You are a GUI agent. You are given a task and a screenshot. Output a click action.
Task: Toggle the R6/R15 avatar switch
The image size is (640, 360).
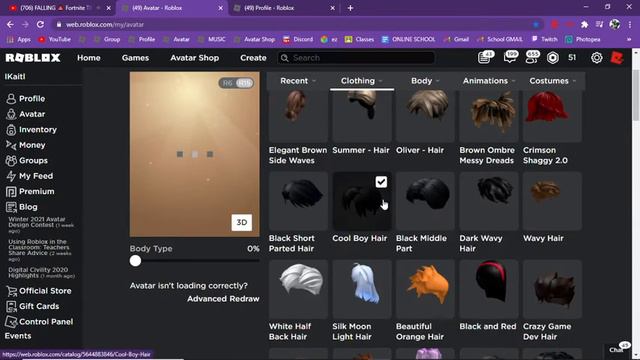pos(236,83)
